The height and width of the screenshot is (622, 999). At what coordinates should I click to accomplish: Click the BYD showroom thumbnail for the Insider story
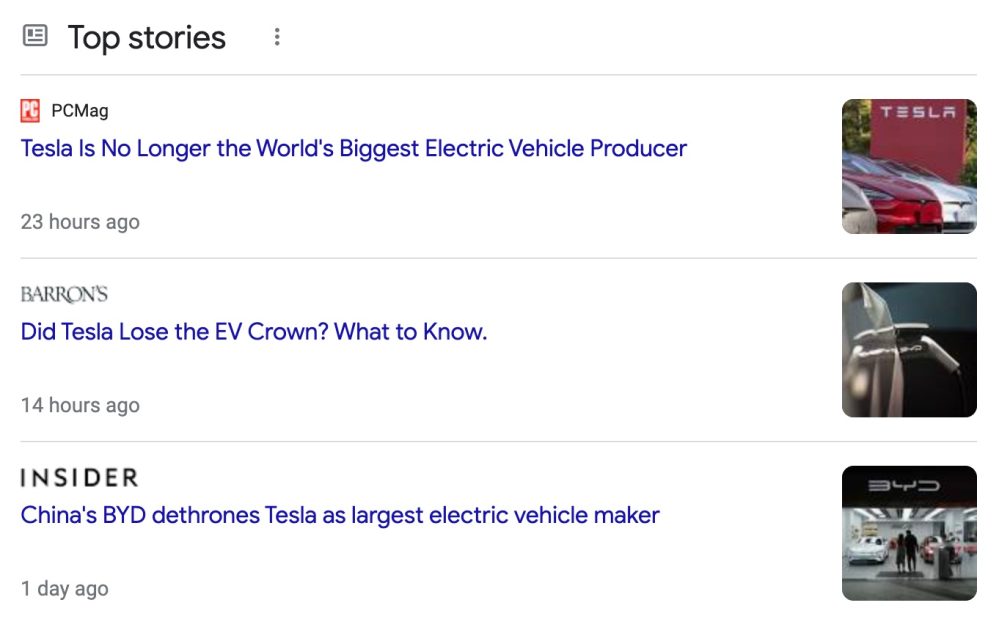pos(909,533)
